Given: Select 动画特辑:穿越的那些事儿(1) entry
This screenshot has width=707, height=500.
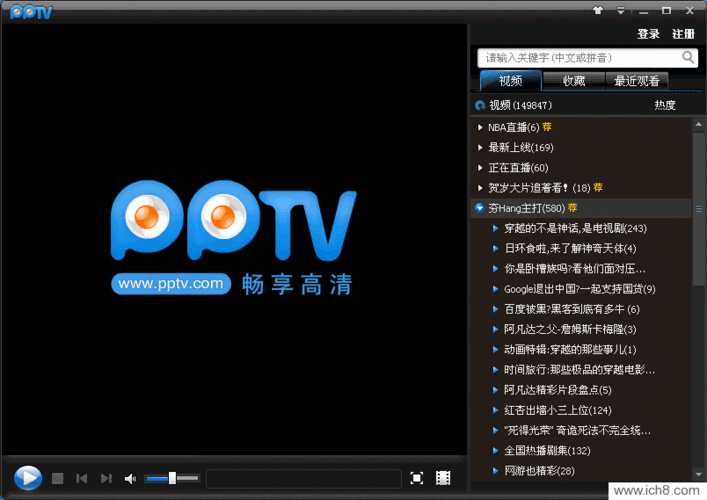Looking at the screenshot, I should pos(570,350).
